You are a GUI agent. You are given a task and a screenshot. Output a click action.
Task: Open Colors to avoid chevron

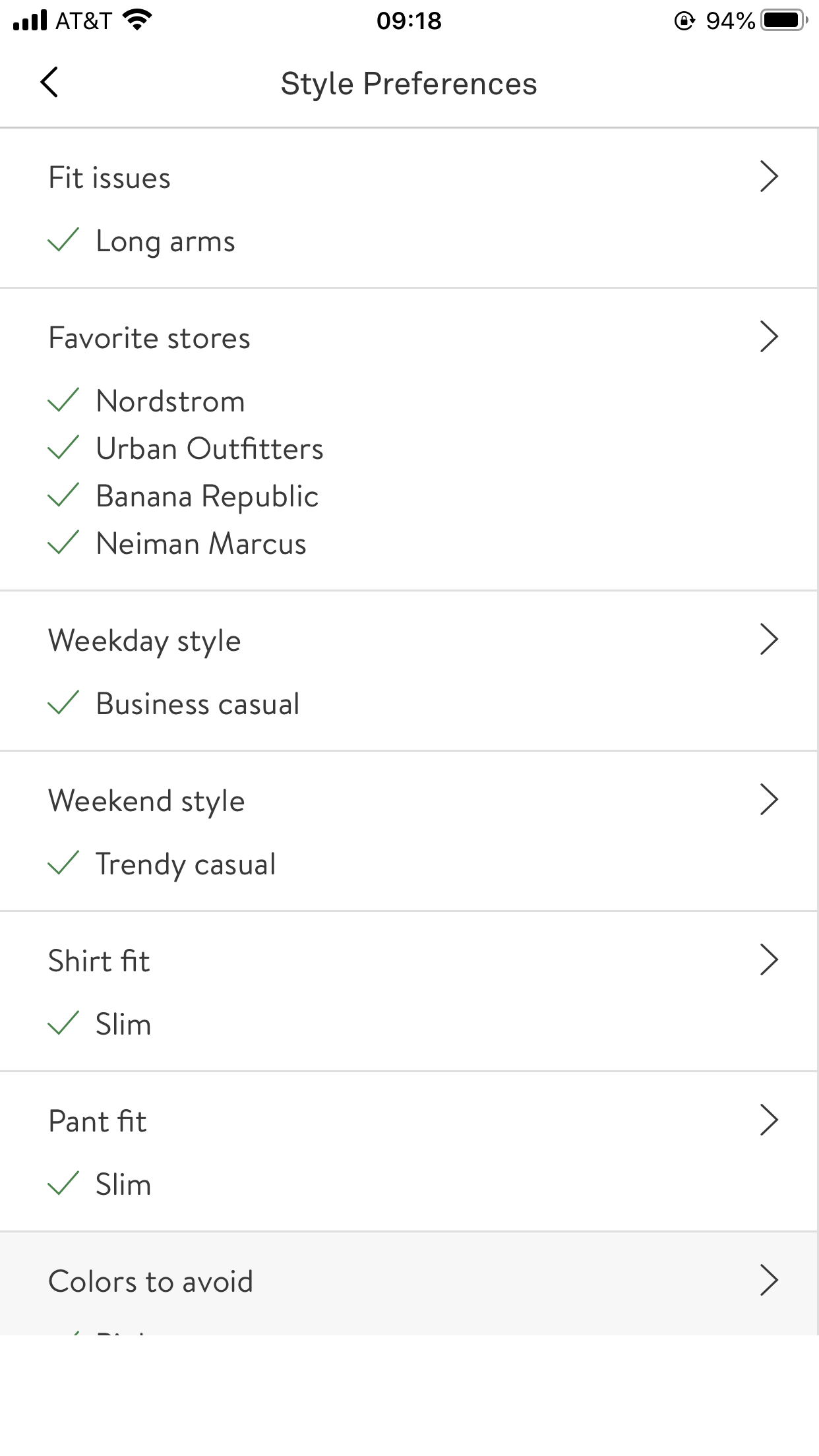tap(769, 1281)
